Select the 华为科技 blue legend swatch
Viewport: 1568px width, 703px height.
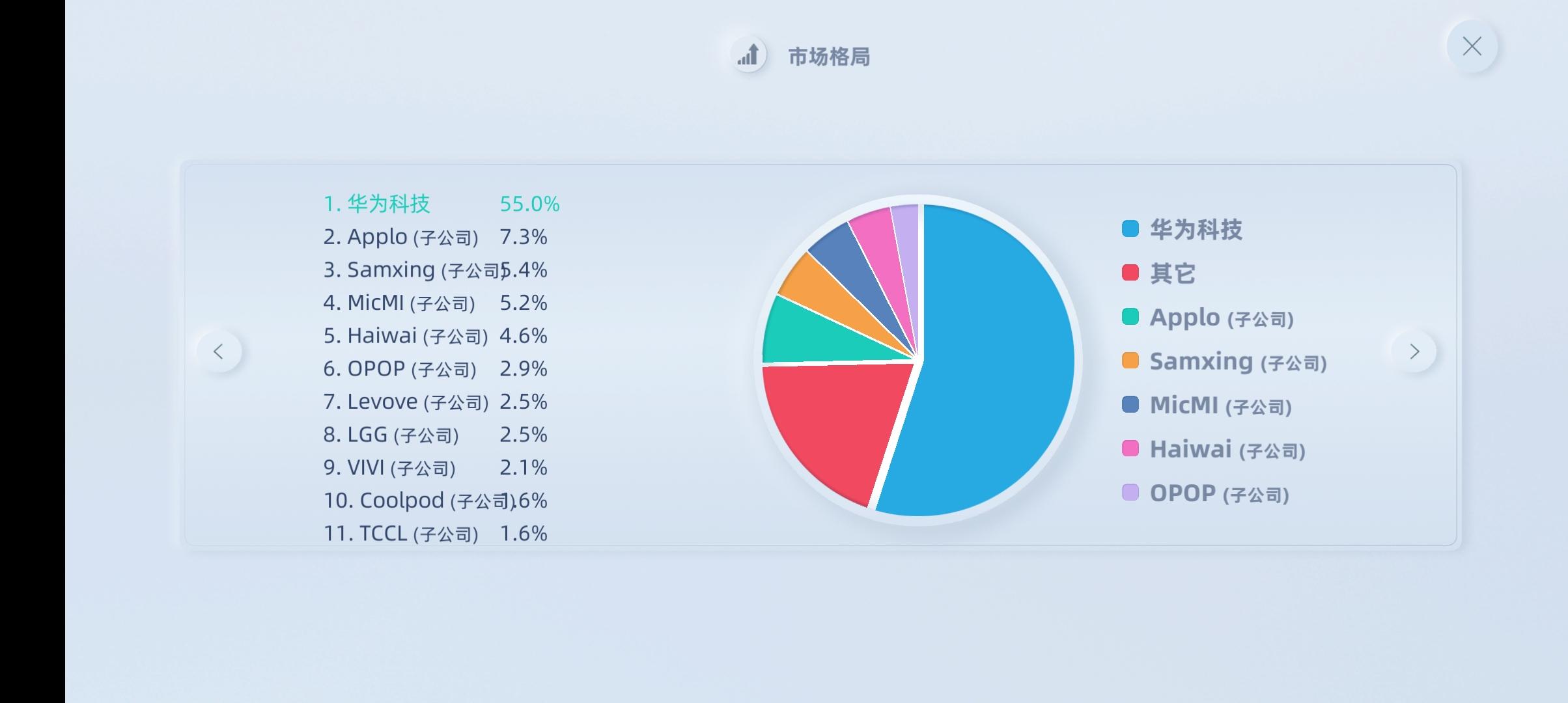(x=1130, y=228)
